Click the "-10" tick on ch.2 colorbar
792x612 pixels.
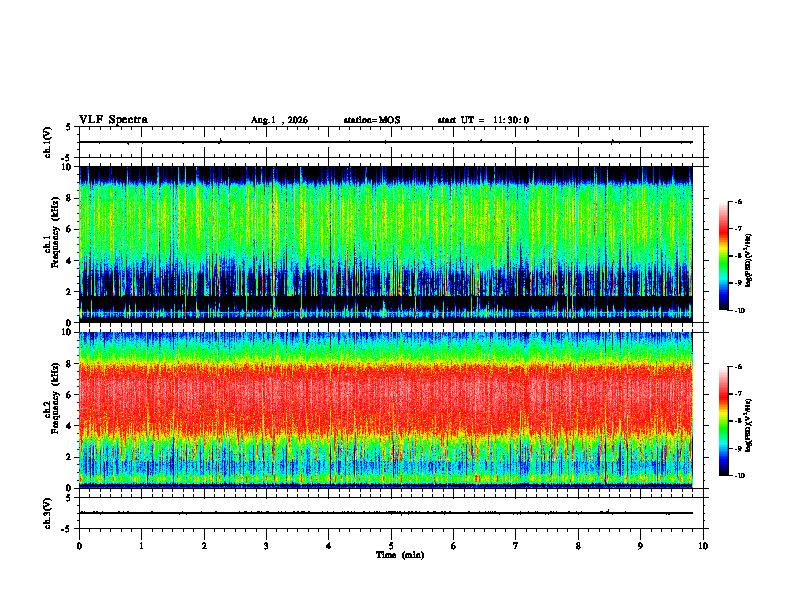740,476
